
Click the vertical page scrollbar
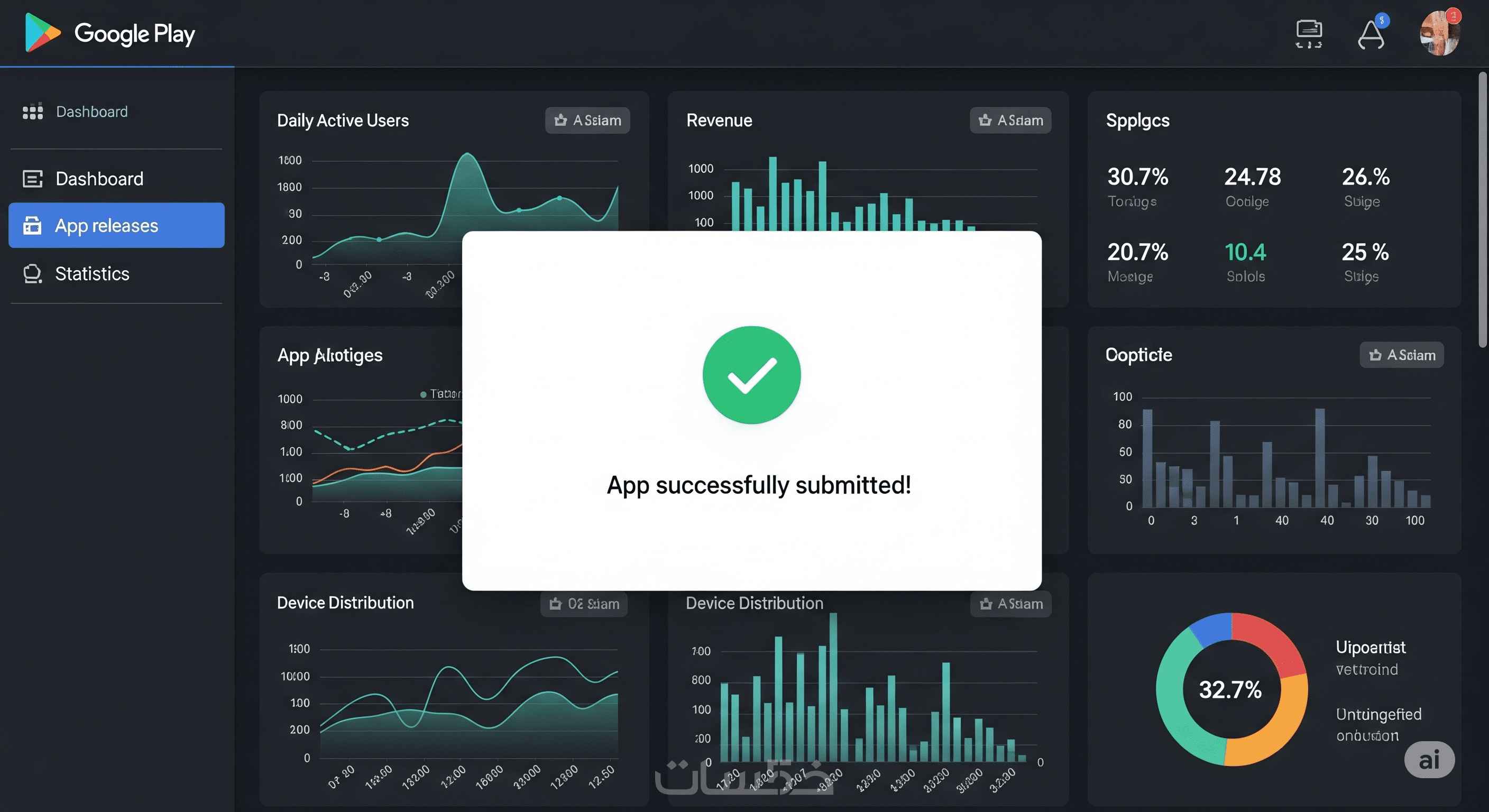[1483, 208]
